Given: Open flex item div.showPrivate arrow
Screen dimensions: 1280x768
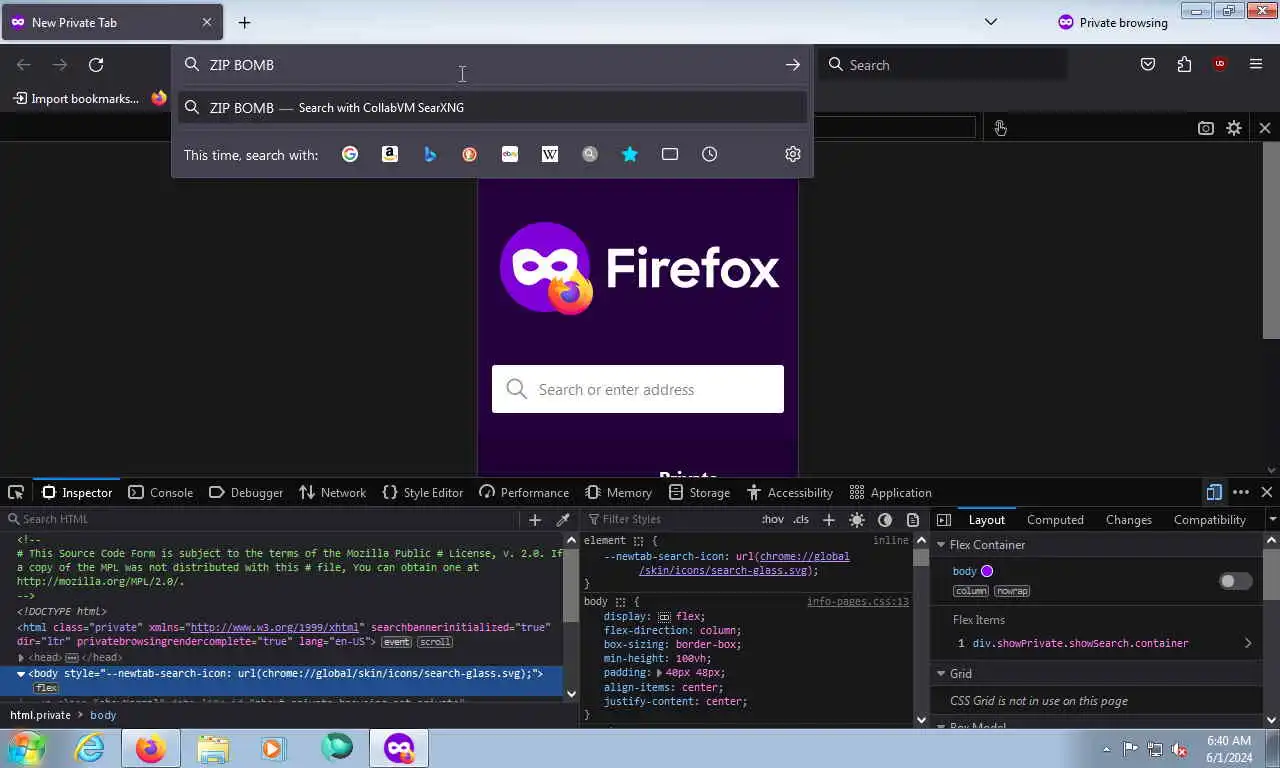Looking at the screenshot, I should [x=1248, y=643].
